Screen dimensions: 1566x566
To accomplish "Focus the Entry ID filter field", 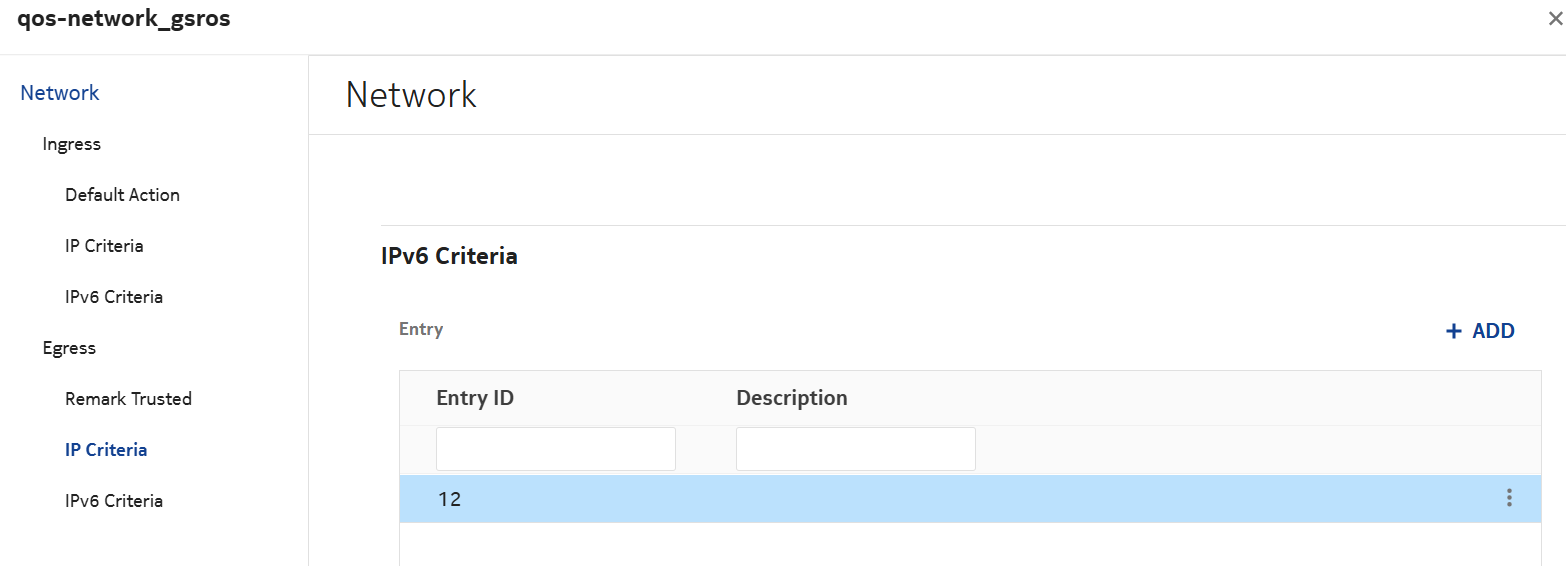I will (x=556, y=449).
